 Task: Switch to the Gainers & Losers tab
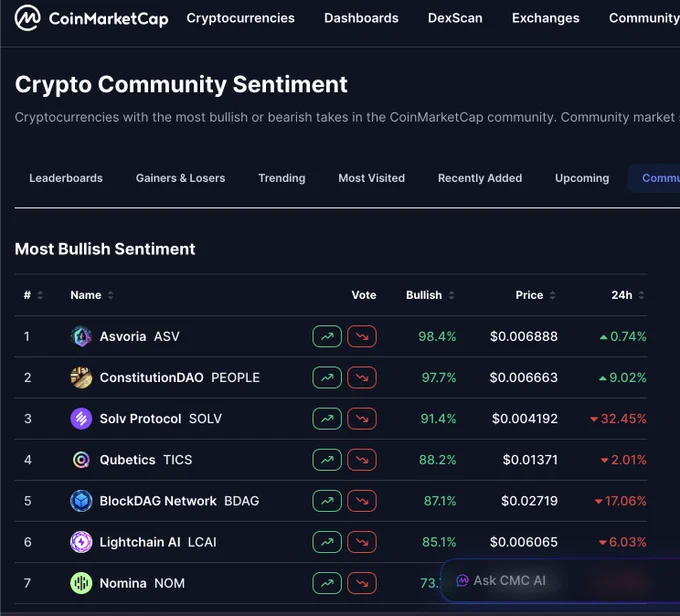pyautogui.click(x=180, y=178)
